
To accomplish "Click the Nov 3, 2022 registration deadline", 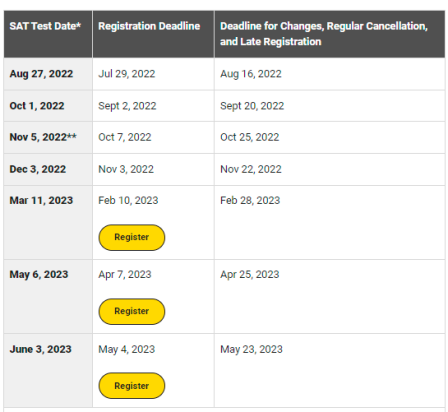I will (126, 169).
